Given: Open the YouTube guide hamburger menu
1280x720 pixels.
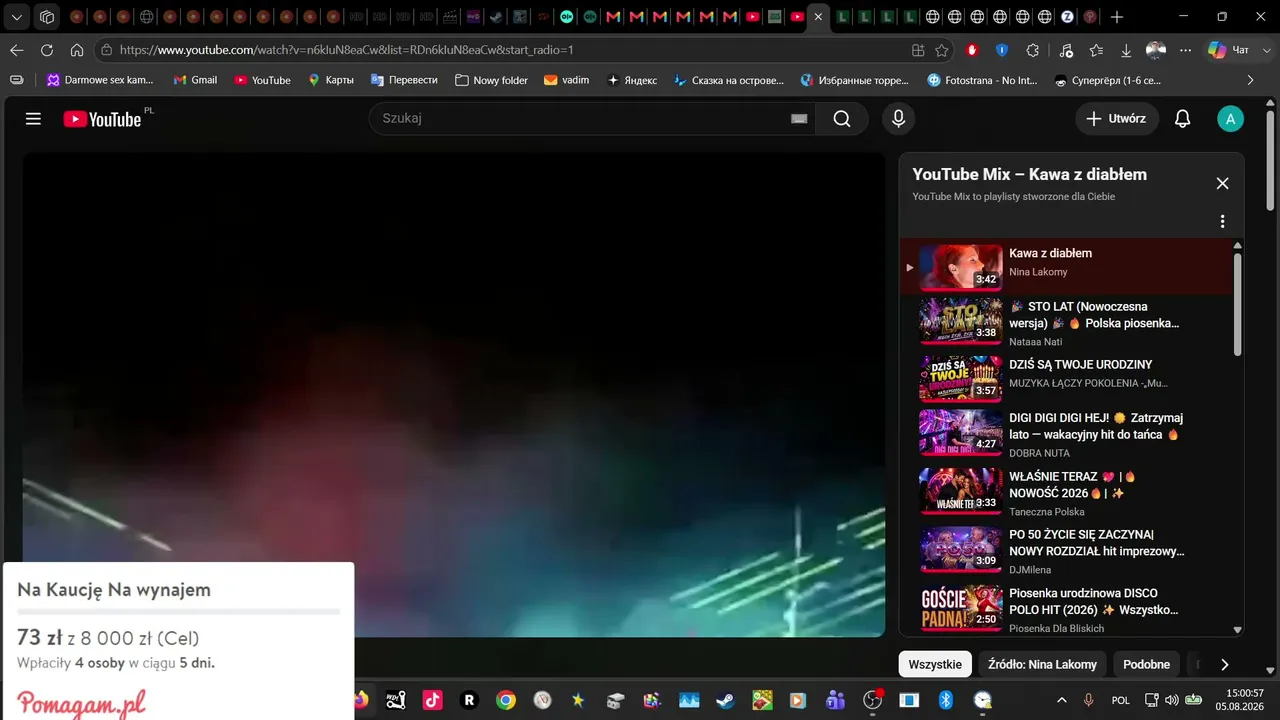Looking at the screenshot, I should 33,119.
